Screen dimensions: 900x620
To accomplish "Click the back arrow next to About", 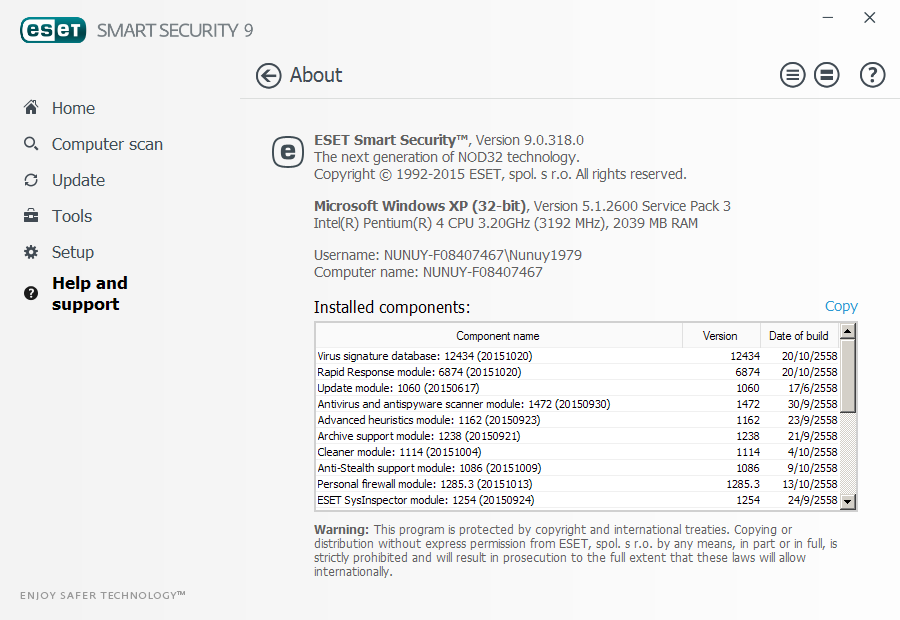I will [x=268, y=76].
